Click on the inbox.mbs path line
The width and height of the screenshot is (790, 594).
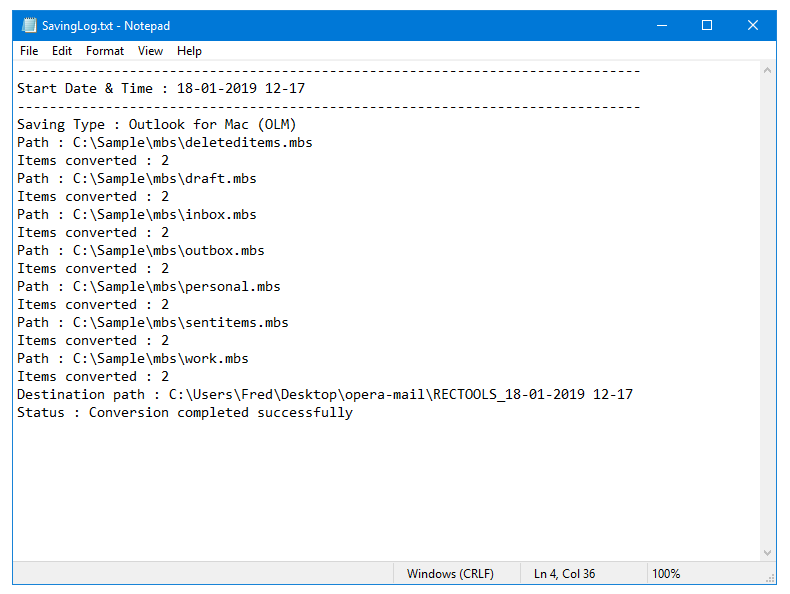click(x=137, y=215)
